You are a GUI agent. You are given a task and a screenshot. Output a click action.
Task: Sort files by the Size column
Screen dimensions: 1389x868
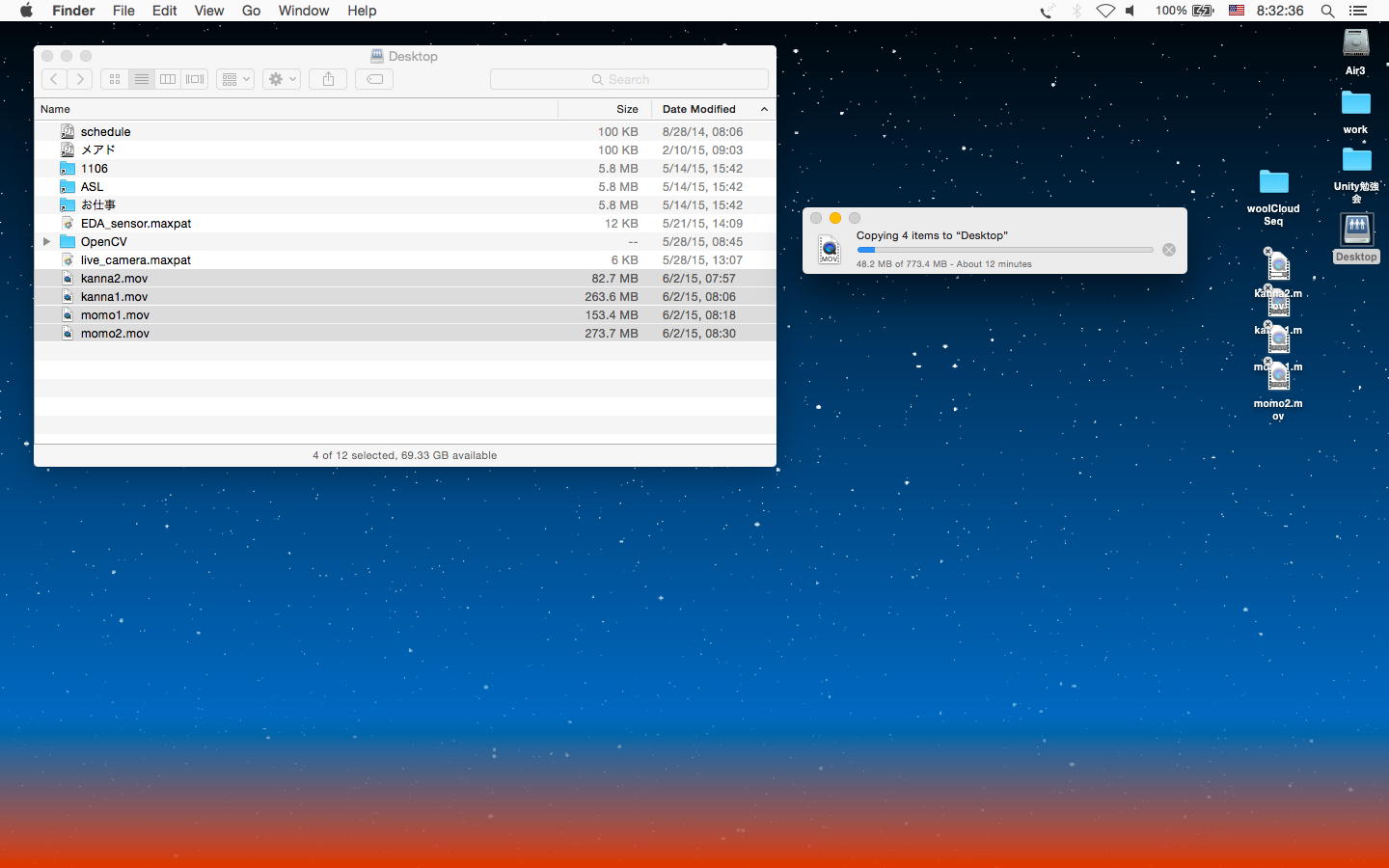[627, 109]
